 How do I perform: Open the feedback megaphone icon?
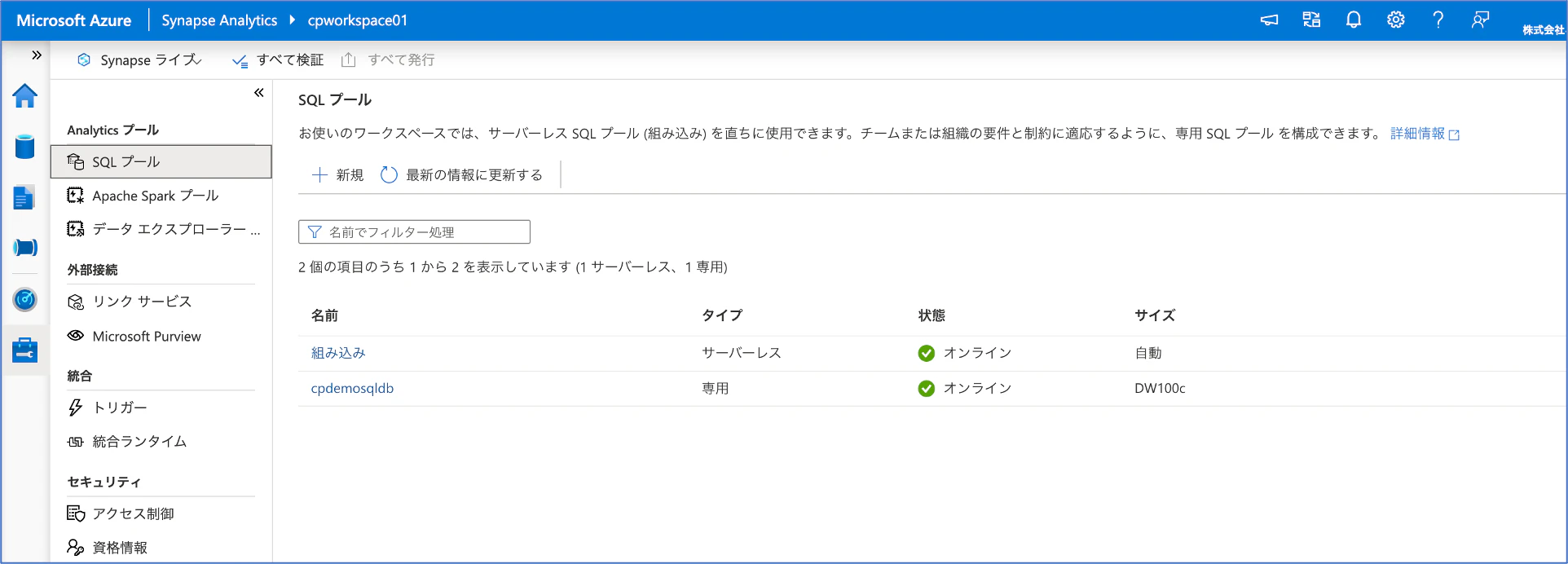(x=1269, y=20)
